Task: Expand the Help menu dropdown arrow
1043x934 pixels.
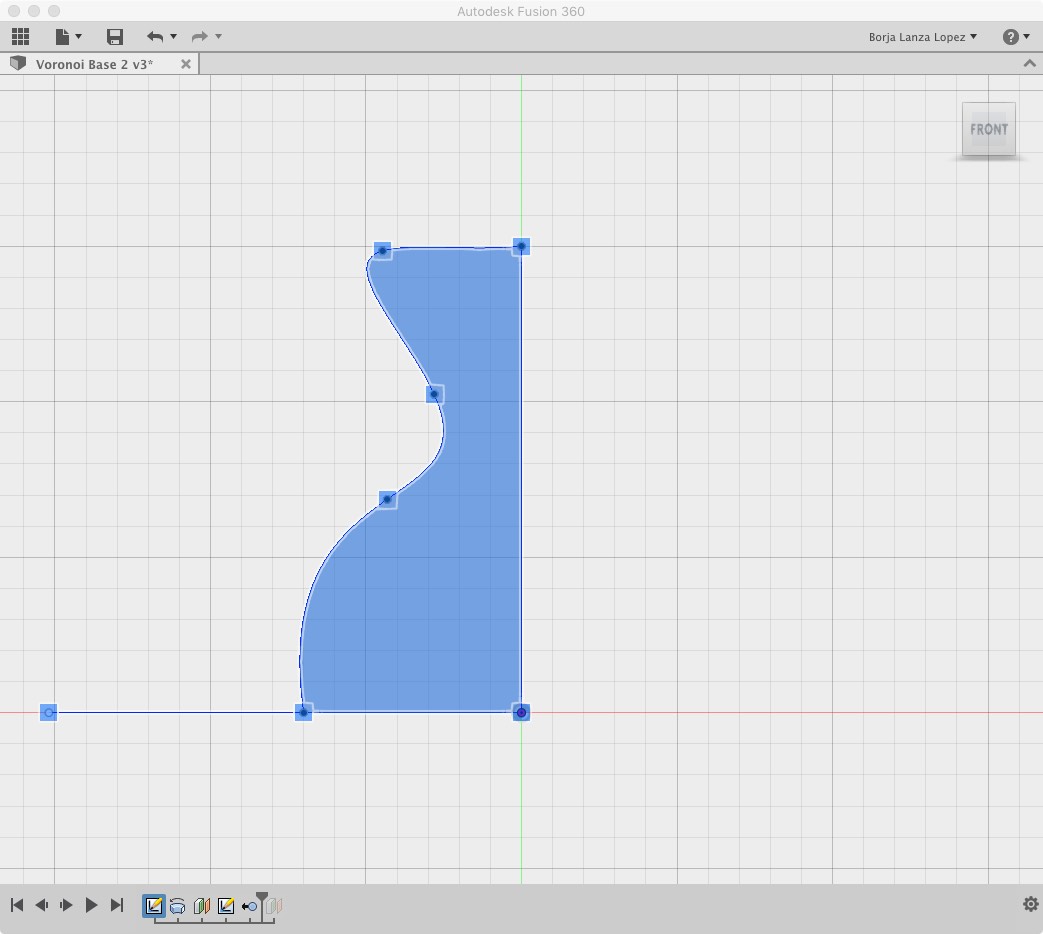Action: (x=1027, y=36)
